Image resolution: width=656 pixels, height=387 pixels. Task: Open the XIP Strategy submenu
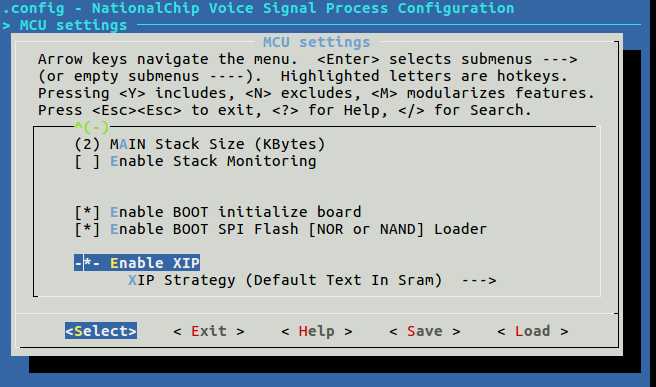pos(312,280)
